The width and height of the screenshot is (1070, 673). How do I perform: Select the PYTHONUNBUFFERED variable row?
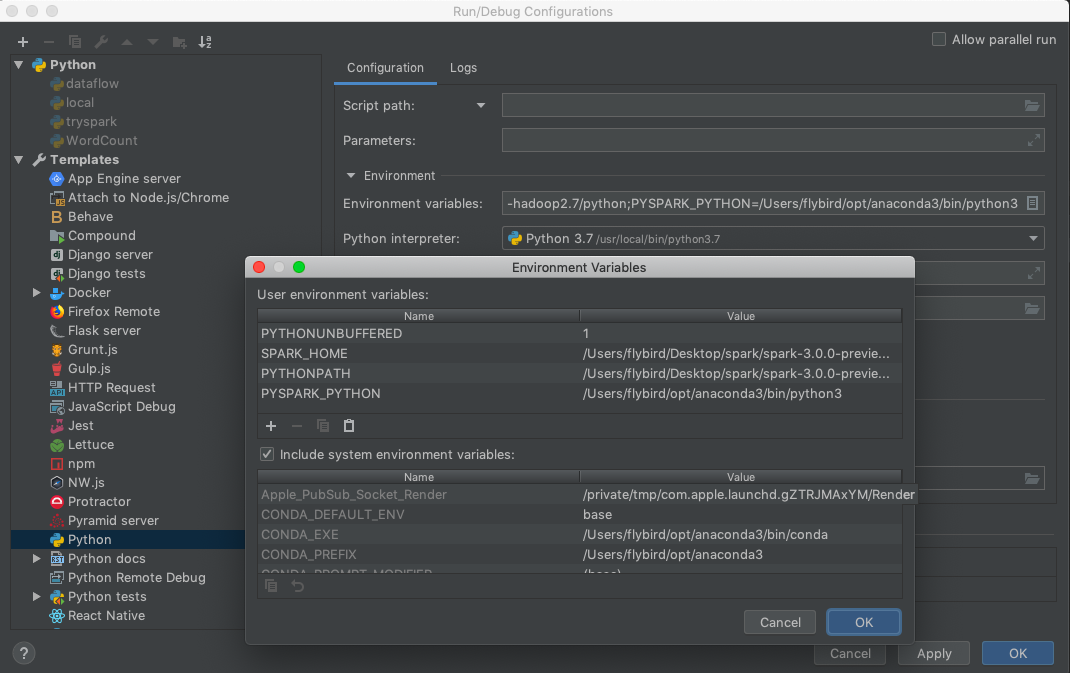click(580, 334)
